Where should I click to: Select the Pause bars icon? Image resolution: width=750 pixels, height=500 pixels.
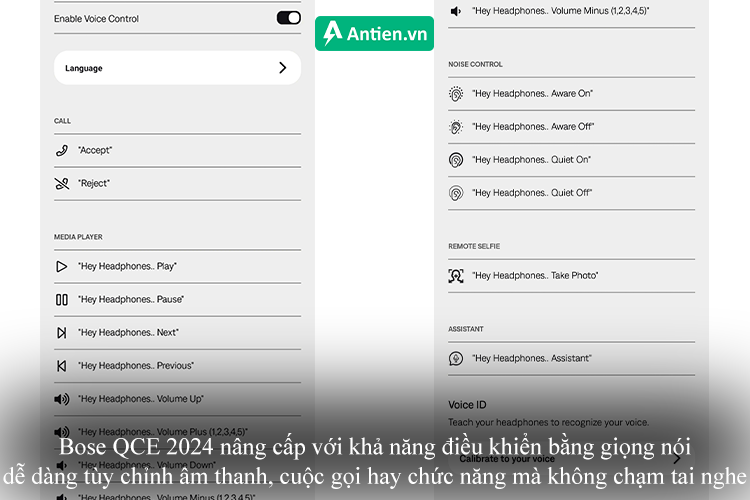point(62,299)
